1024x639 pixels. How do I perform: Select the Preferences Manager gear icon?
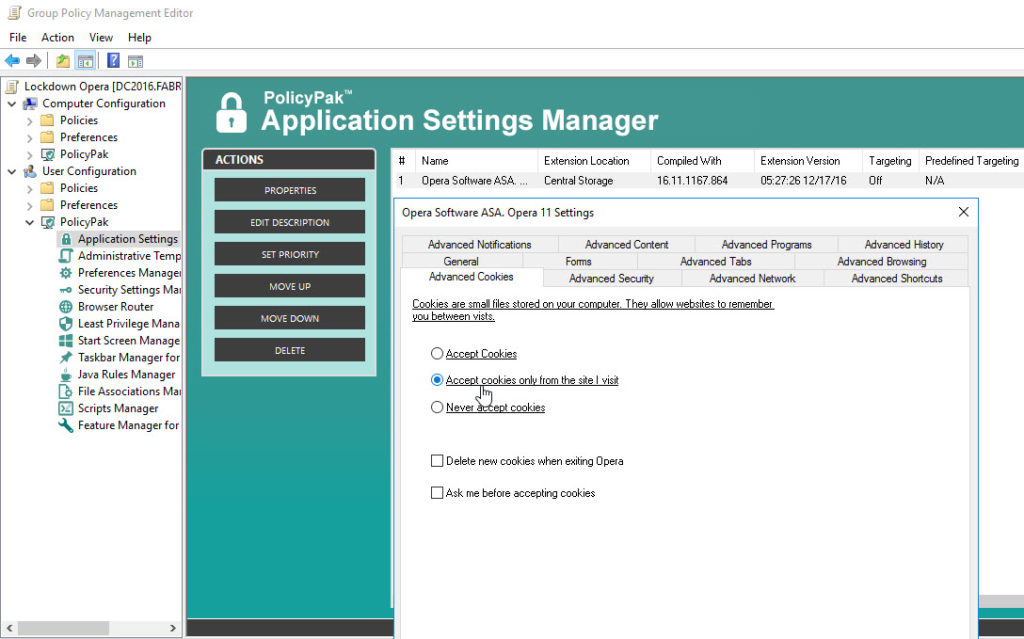[x=66, y=273]
